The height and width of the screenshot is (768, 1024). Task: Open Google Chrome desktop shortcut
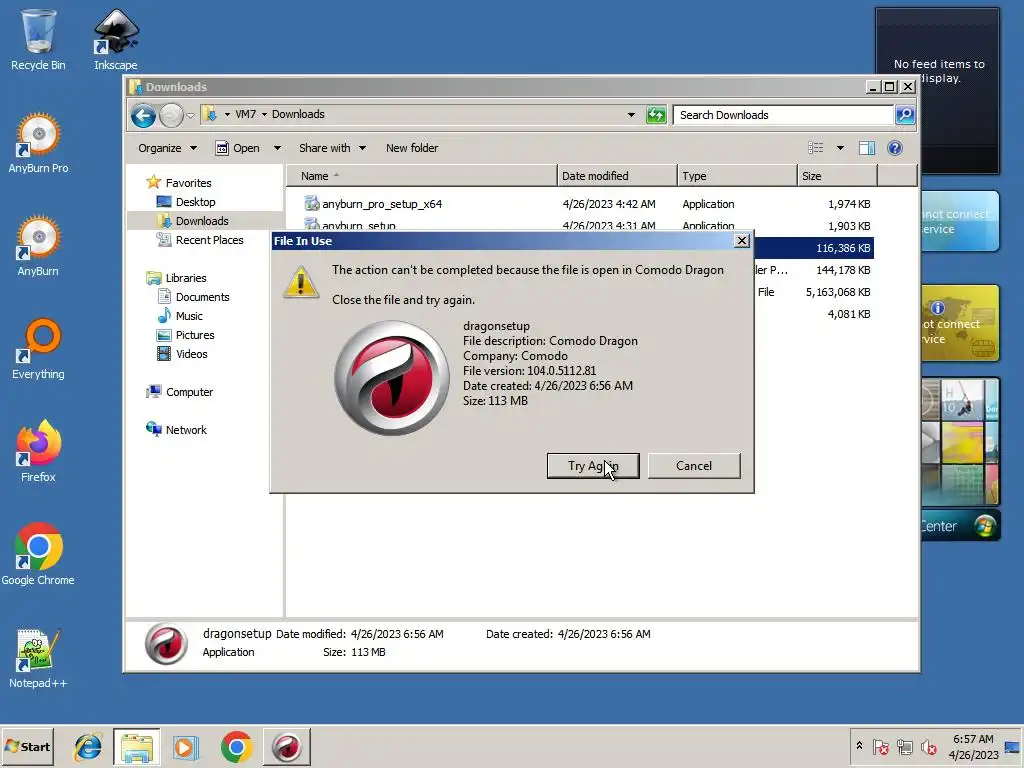click(x=38, y=554)
